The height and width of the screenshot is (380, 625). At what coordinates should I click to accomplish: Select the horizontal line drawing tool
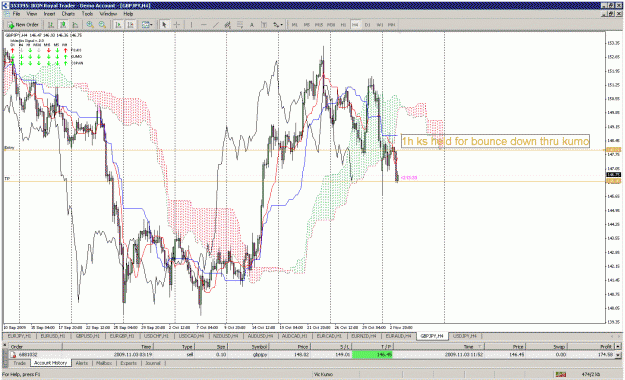tap(204, 25)
